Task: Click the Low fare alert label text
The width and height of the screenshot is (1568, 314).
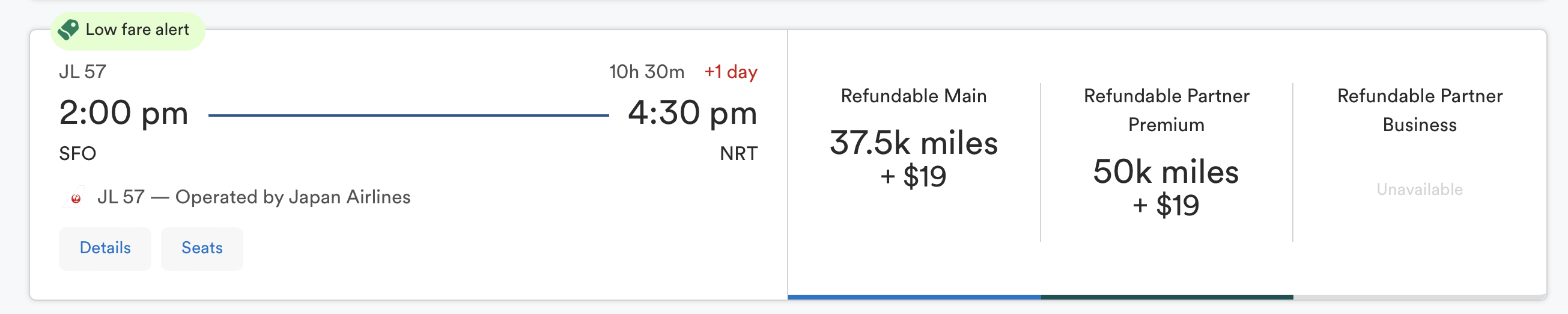Action: [x=137, y=29]
